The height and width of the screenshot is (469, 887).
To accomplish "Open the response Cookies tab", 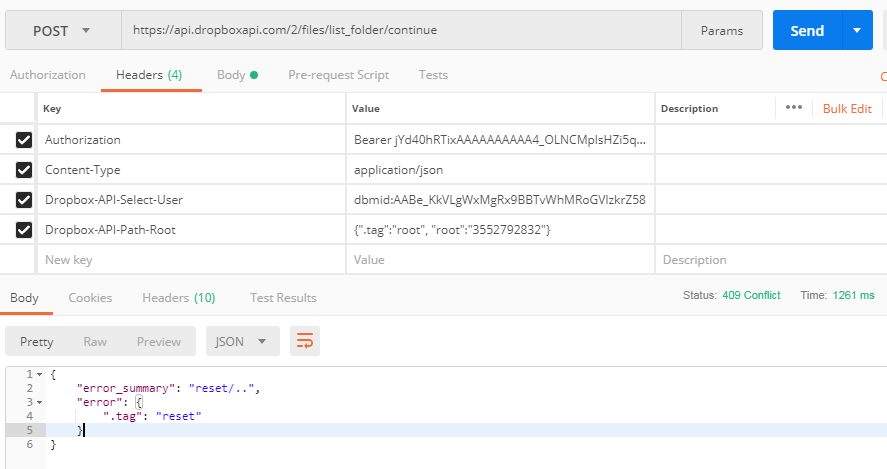I will click(x=90, y=298).
